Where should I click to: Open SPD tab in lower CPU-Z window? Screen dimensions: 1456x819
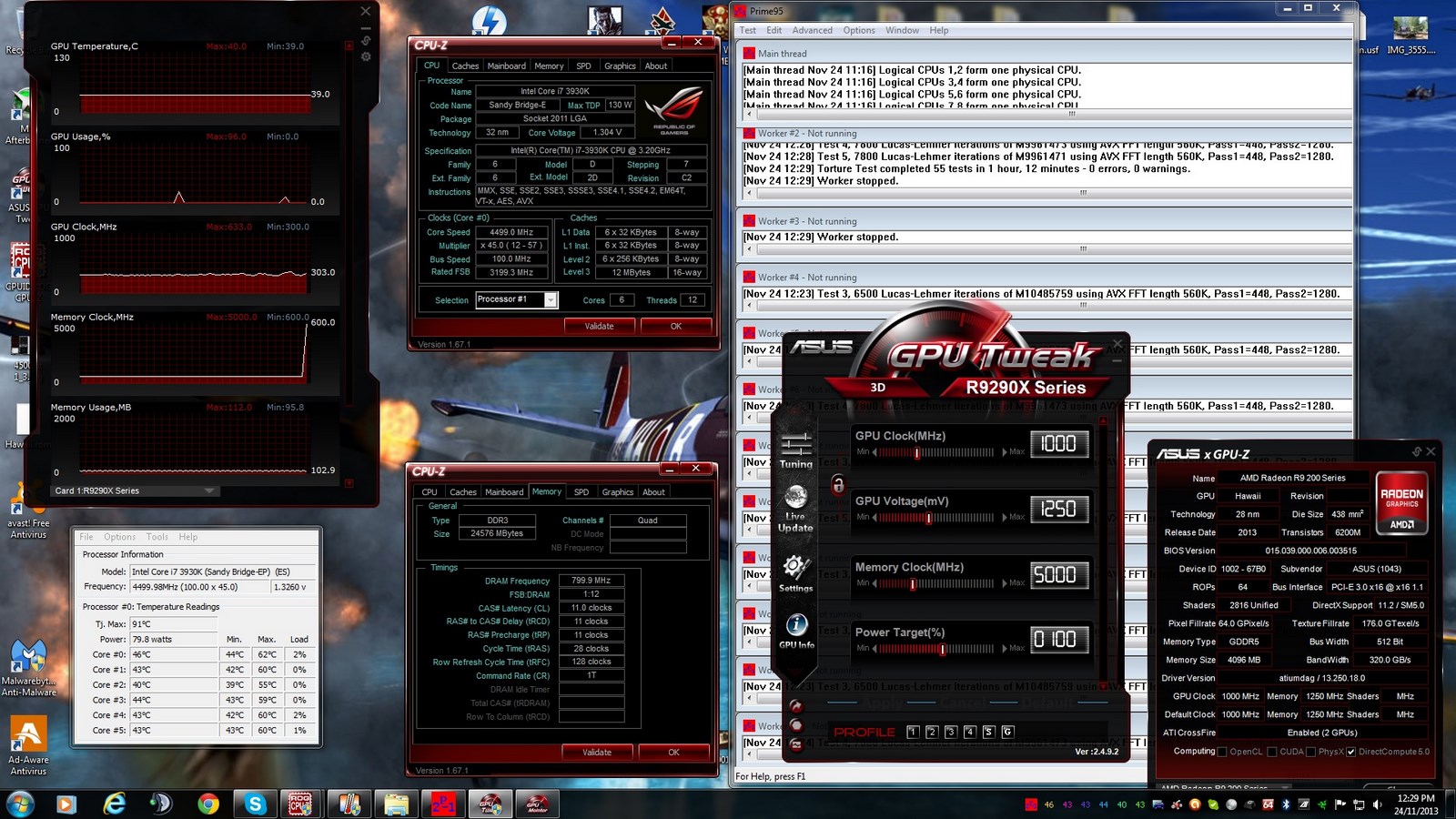[x=581, y=492]
